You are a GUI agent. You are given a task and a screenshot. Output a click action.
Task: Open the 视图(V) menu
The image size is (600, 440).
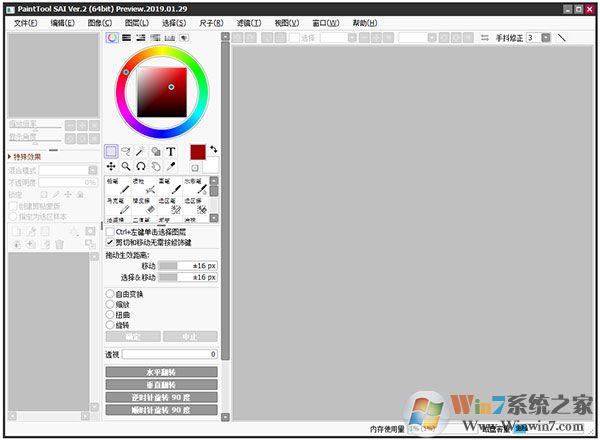tap(287, 23)
